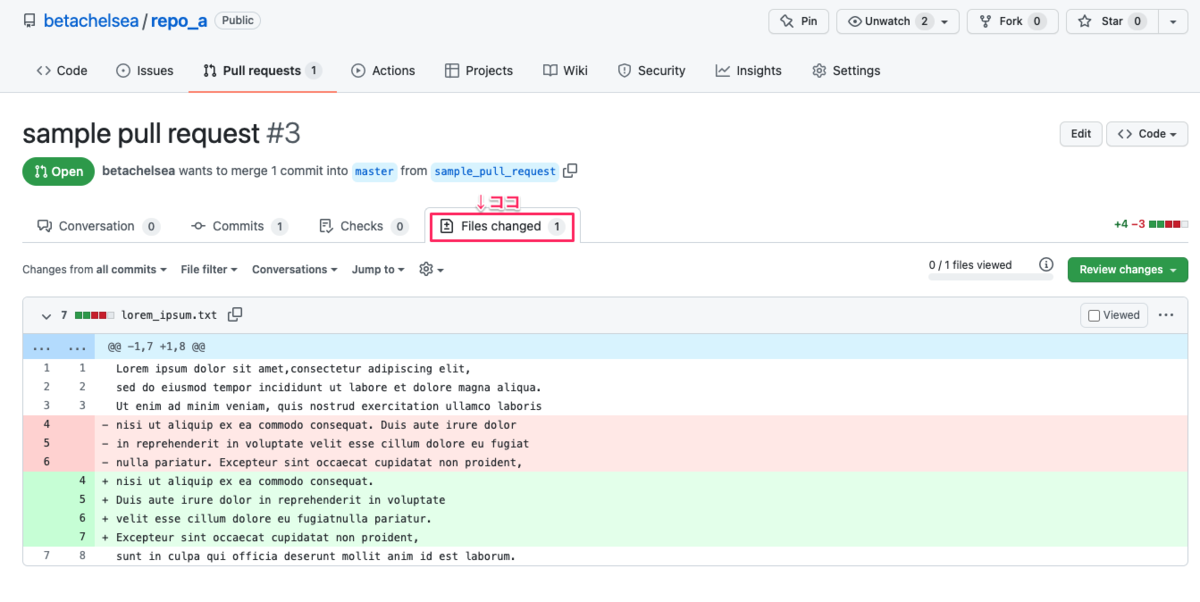The width and height of the screenshot is (1200, 602).
Task: Click the lorem_ipsum.txt file name link
Action: click(169, 315)
